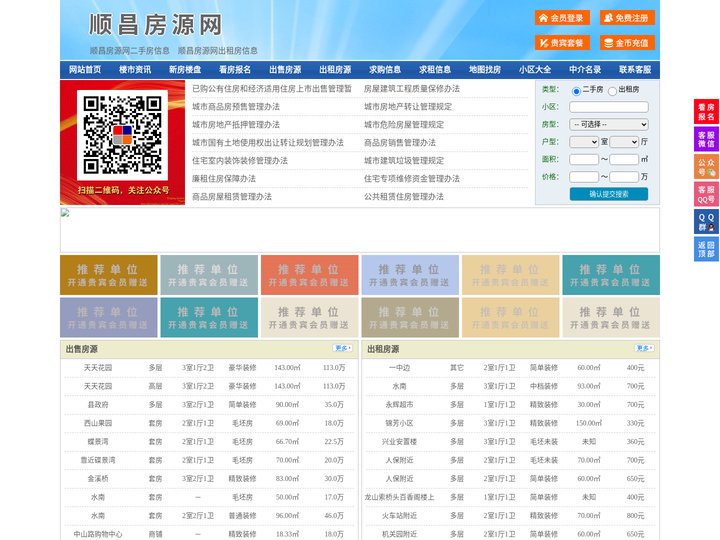The image size is (720, 540).
Task: Open the 城市危险房屋管理规定 link
Action: (x=404, y=125)
